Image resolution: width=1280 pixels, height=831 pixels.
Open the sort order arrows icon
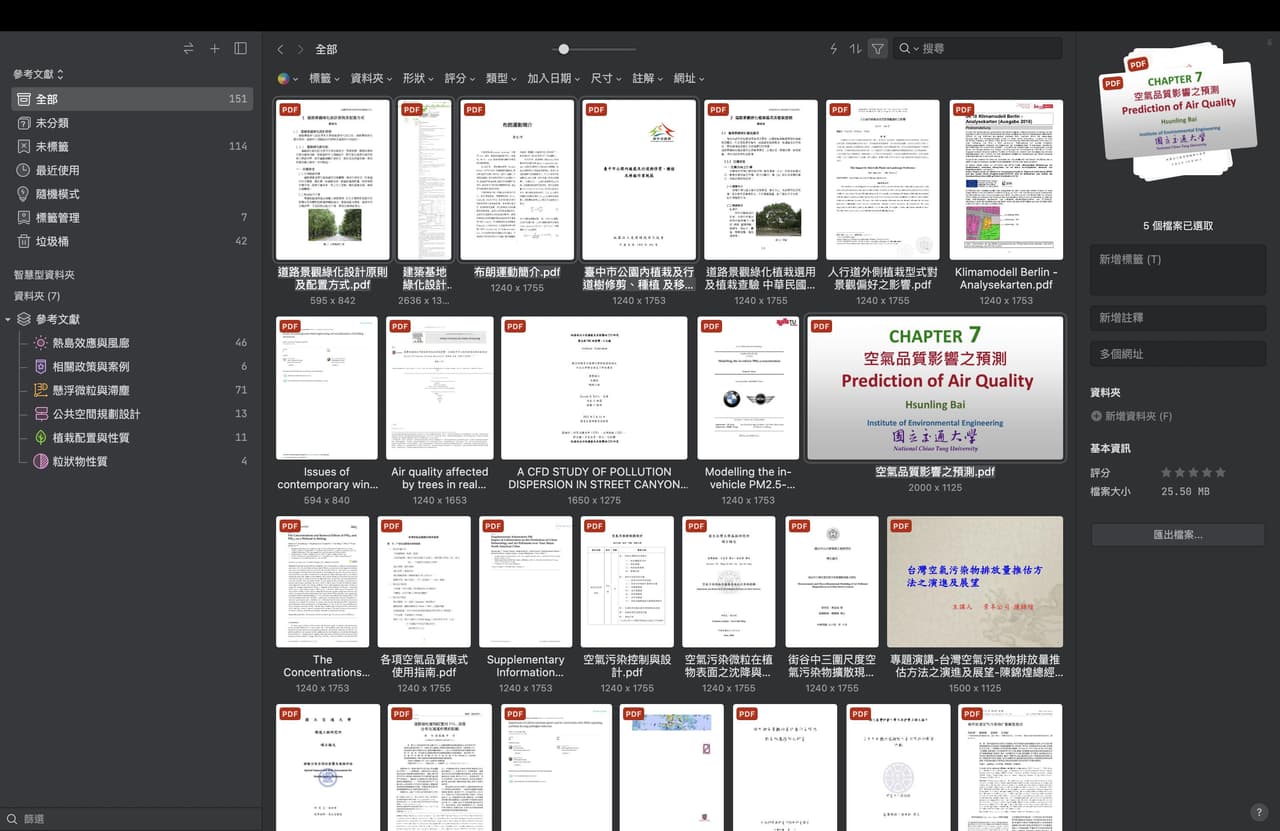(x=855, y=48)
